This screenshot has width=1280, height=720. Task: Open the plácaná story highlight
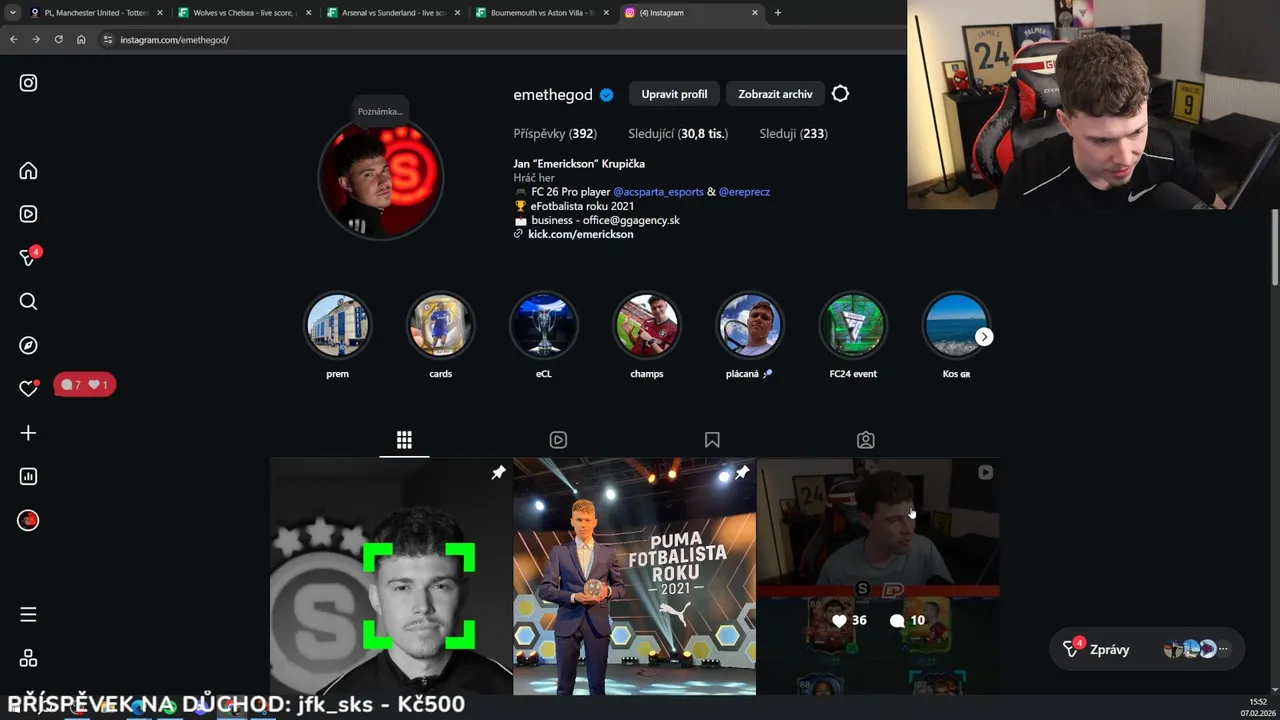click(x=750, y=326)
